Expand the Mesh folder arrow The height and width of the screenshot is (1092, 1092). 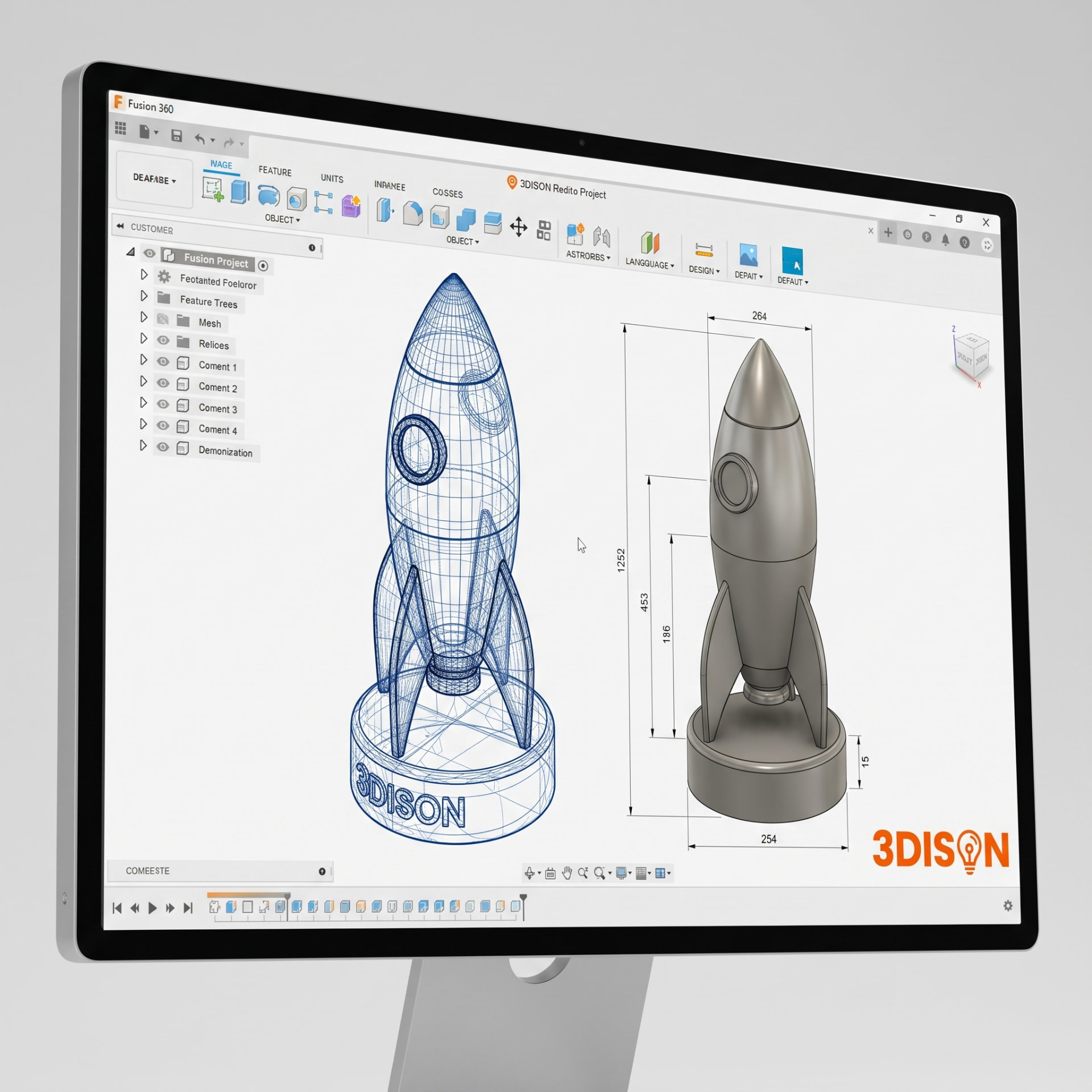(x=144, y=317)
